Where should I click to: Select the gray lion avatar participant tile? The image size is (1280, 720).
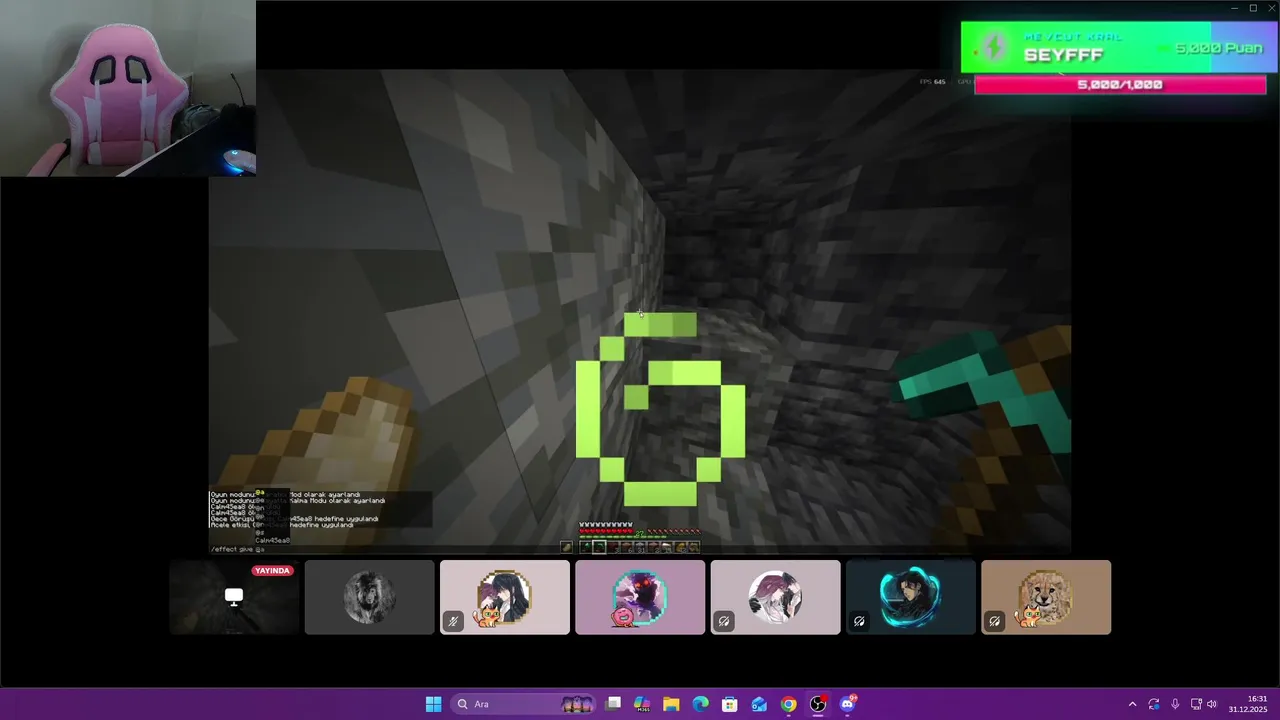coord(369,597)
